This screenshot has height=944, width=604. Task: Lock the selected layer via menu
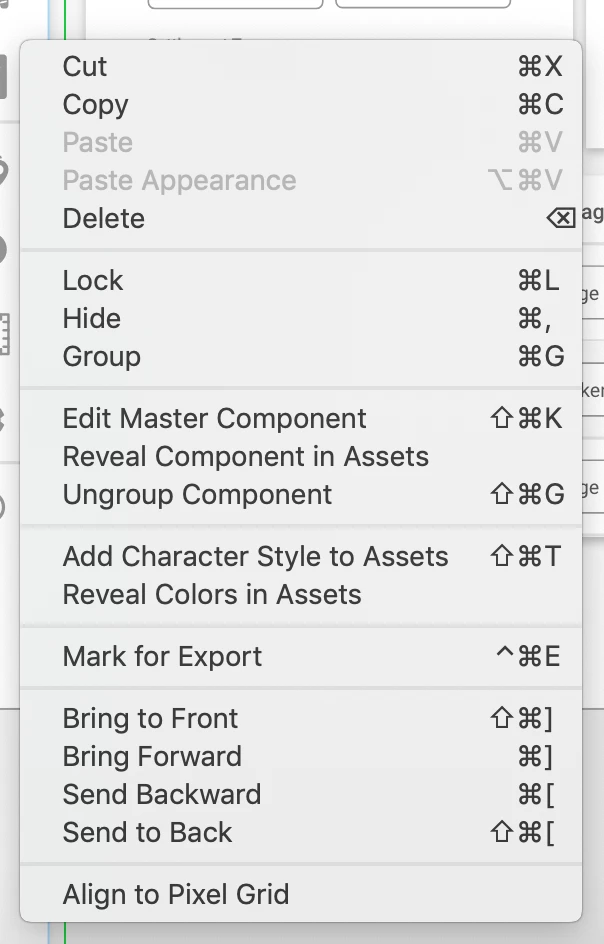92,281
